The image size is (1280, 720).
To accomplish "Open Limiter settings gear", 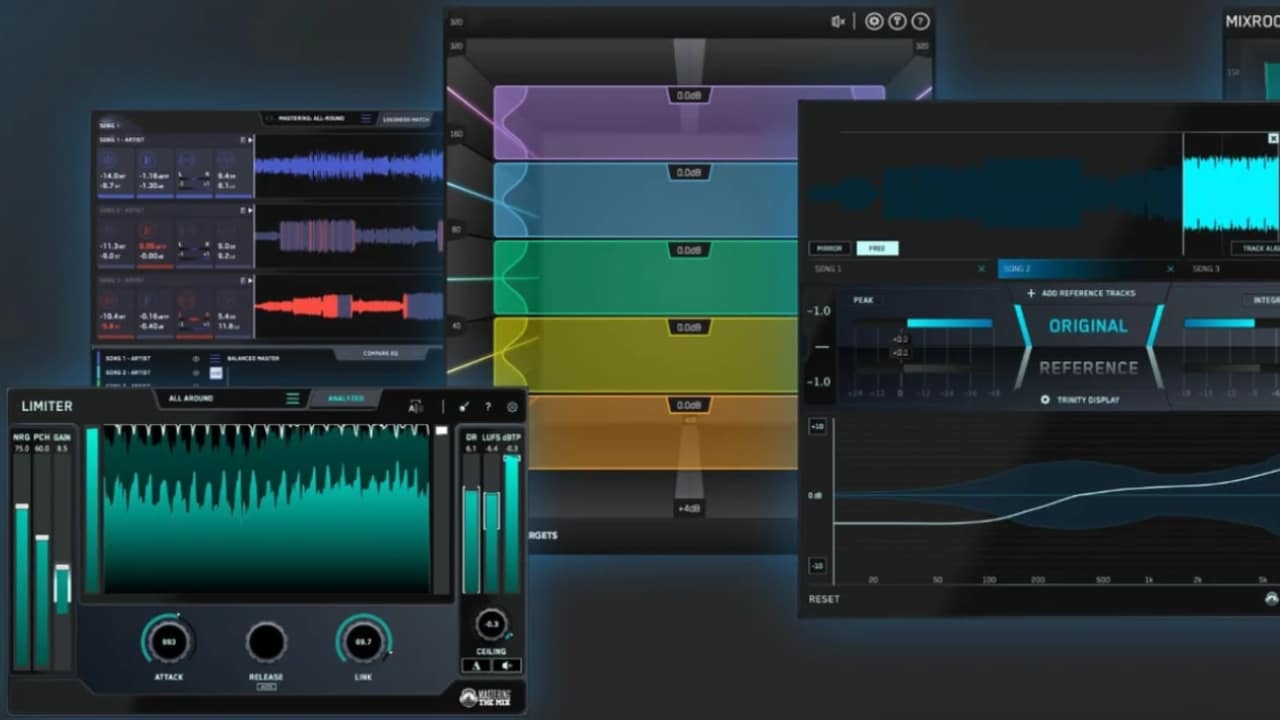I will pos(512,407).
